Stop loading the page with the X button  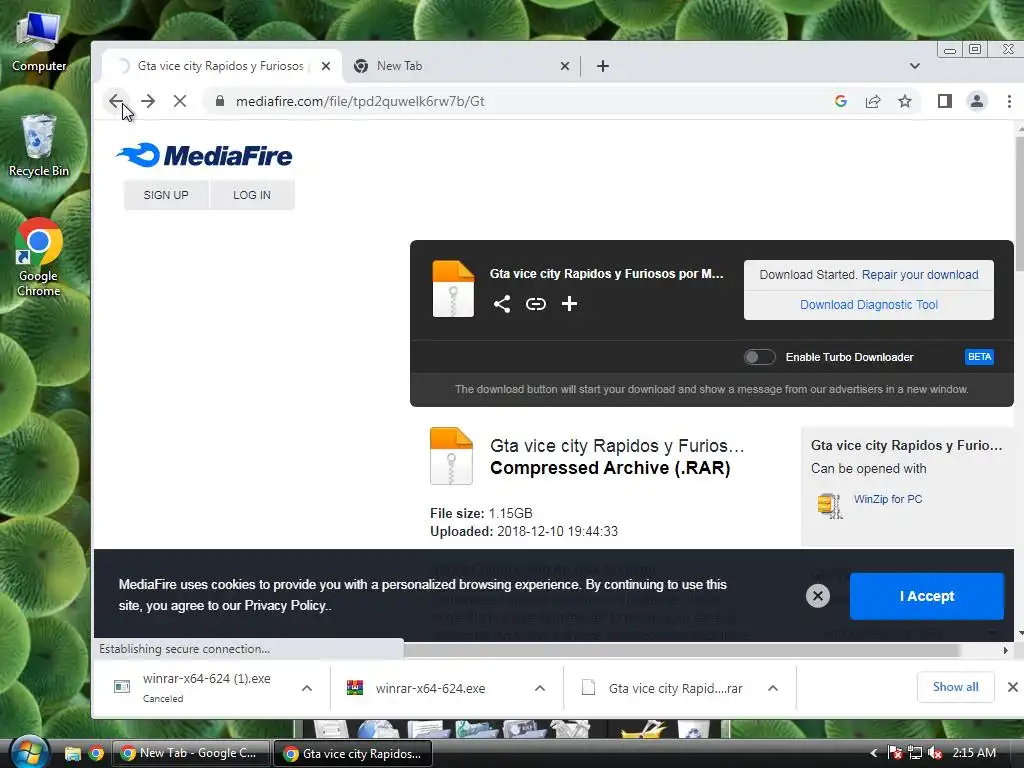point(180,101)
